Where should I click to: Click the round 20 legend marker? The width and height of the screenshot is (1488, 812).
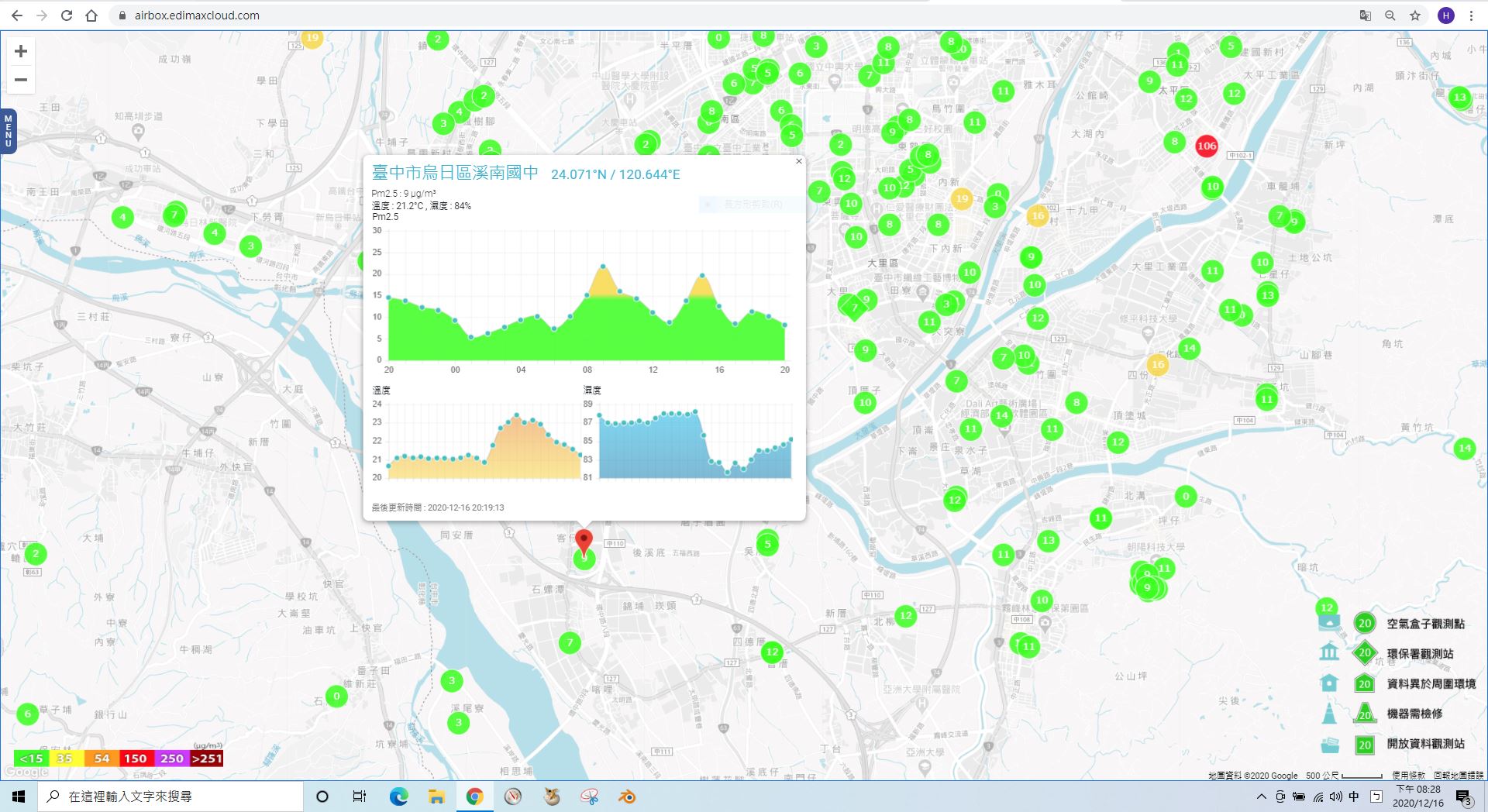coord(1365,623)
